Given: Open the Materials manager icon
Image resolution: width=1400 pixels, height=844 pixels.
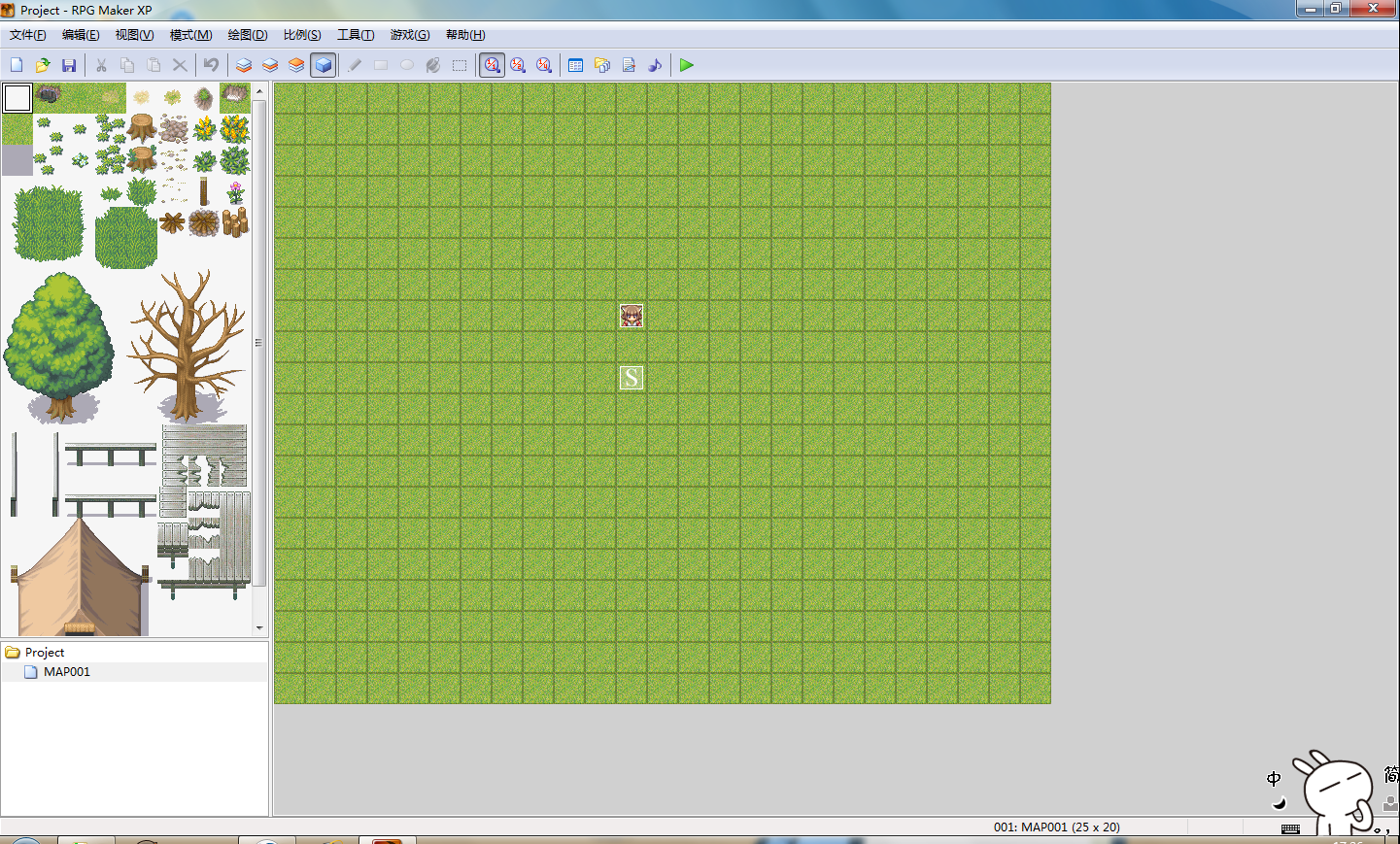Looking at the screenshot, I should [602, 65].
